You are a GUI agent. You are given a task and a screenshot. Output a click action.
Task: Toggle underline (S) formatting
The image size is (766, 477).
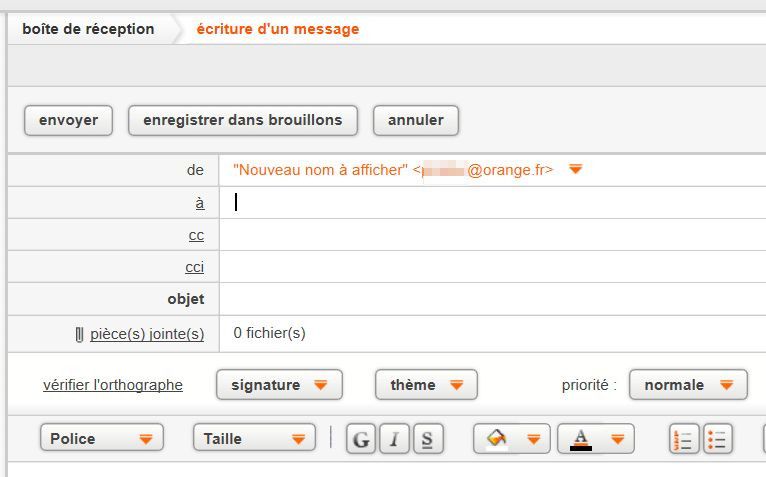pos(428,439)
